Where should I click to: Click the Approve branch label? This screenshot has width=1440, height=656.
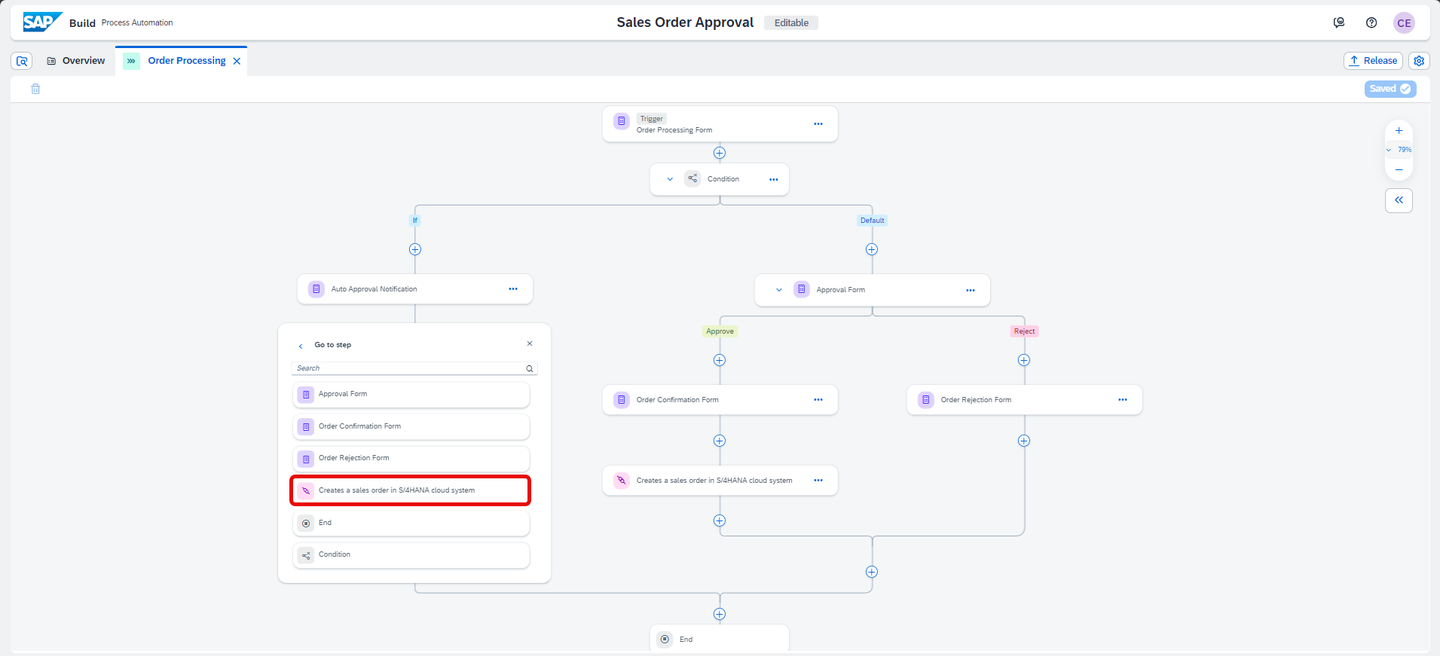(720, 331)
